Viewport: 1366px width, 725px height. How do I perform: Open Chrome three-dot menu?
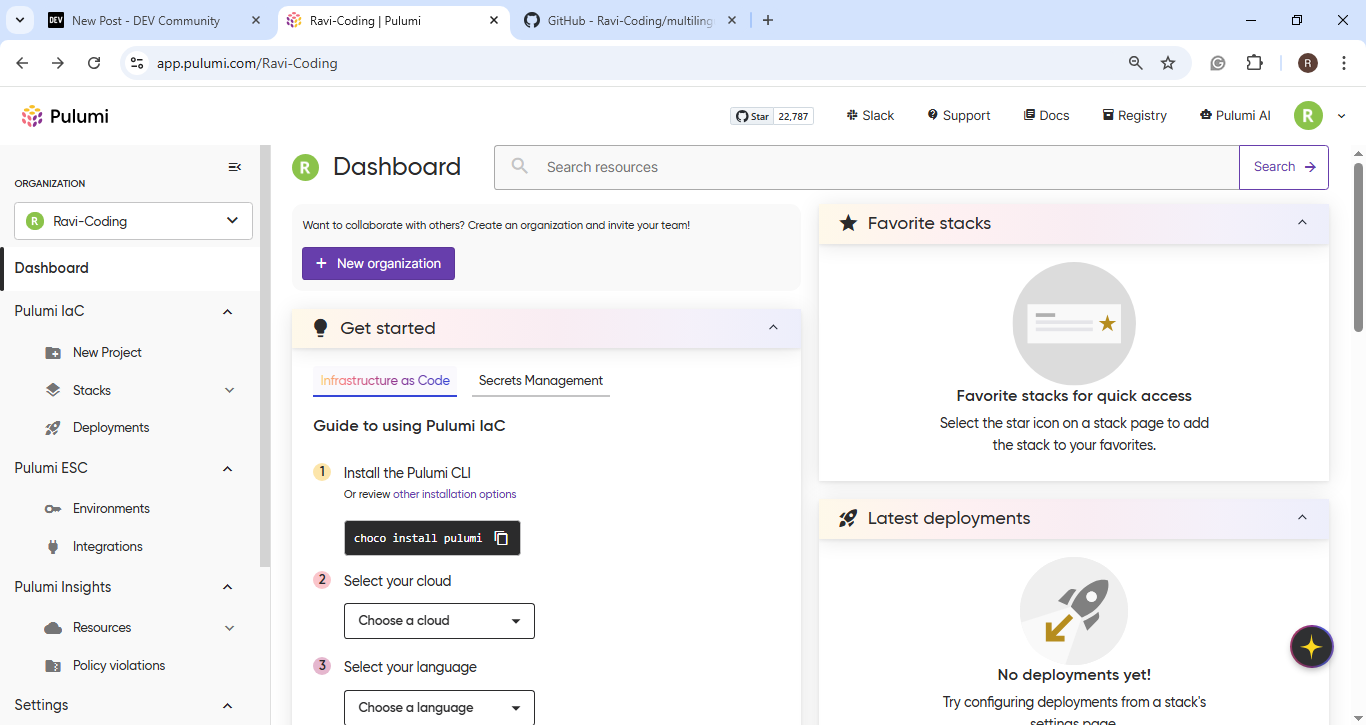pyautogui.click(x=1342, y=63)
